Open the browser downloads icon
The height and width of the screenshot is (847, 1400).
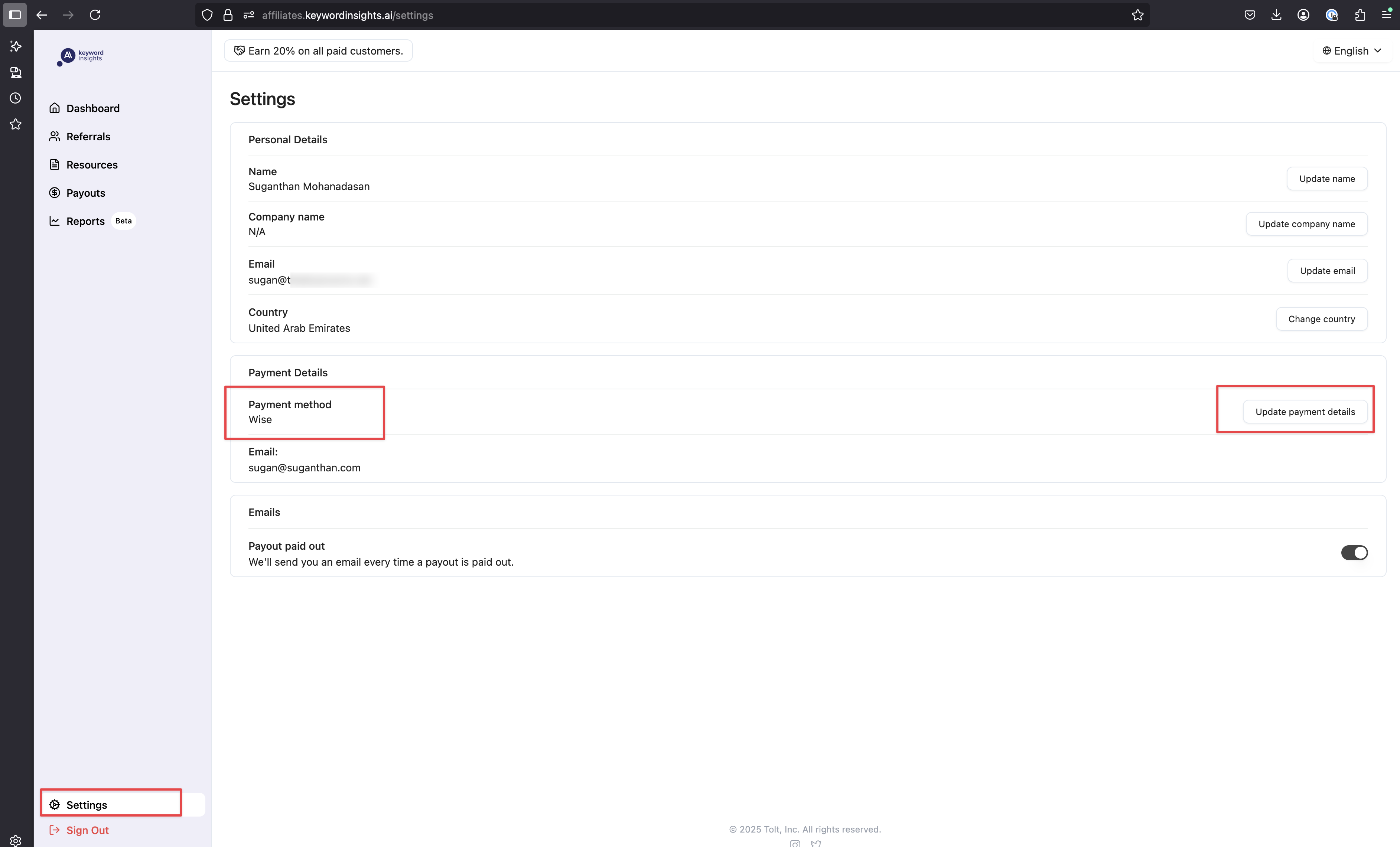click(x=1276, y=15)
